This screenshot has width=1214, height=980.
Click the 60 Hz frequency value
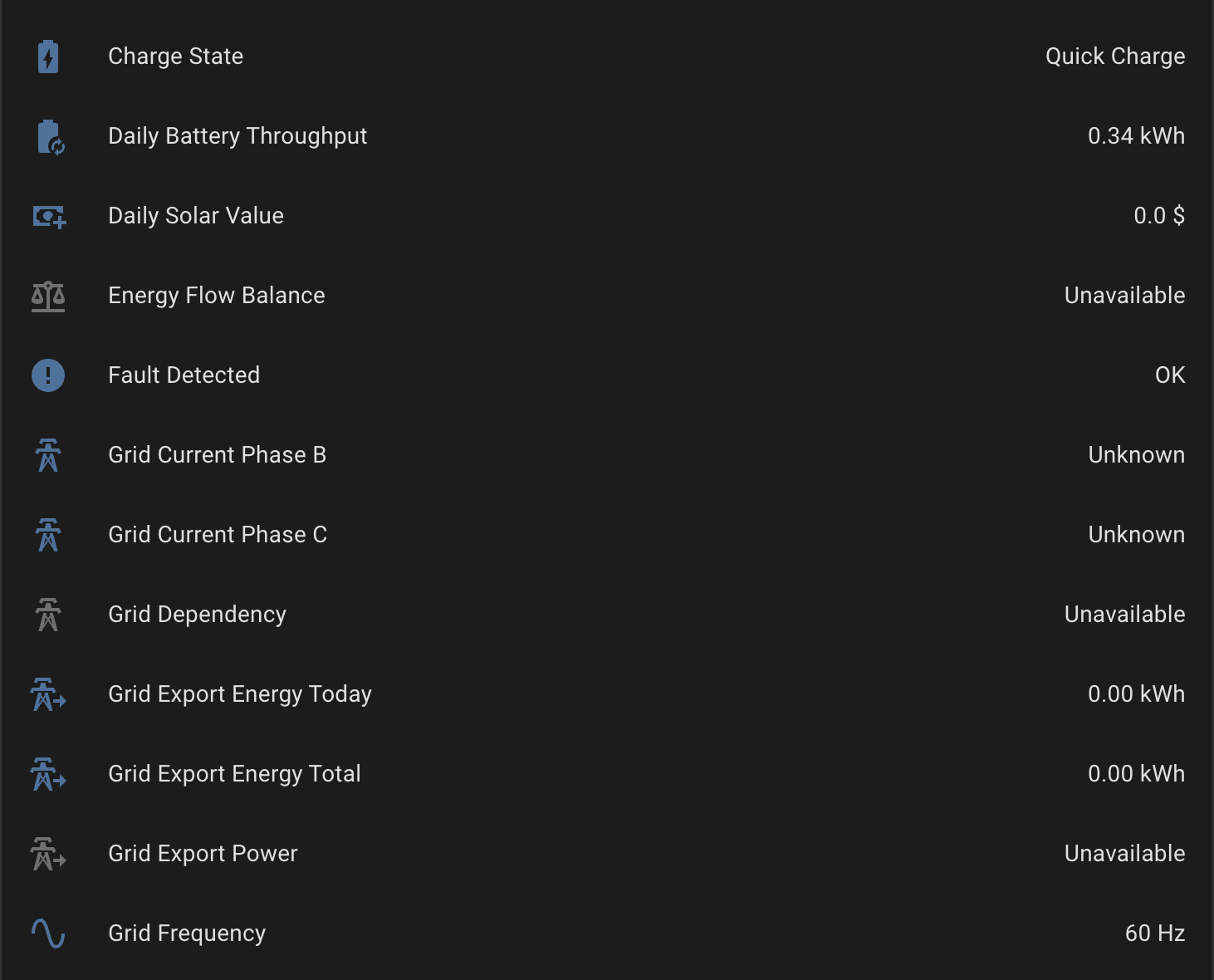(1154, 933)
